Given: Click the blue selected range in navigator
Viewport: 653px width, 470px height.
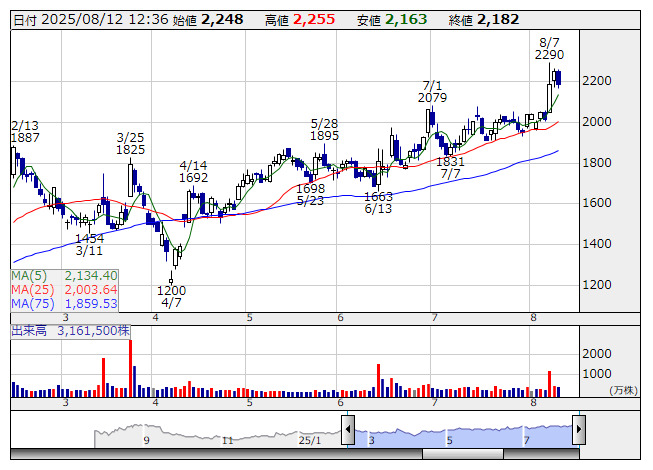Looking at the screenshot, I should [x=463, y=436].
